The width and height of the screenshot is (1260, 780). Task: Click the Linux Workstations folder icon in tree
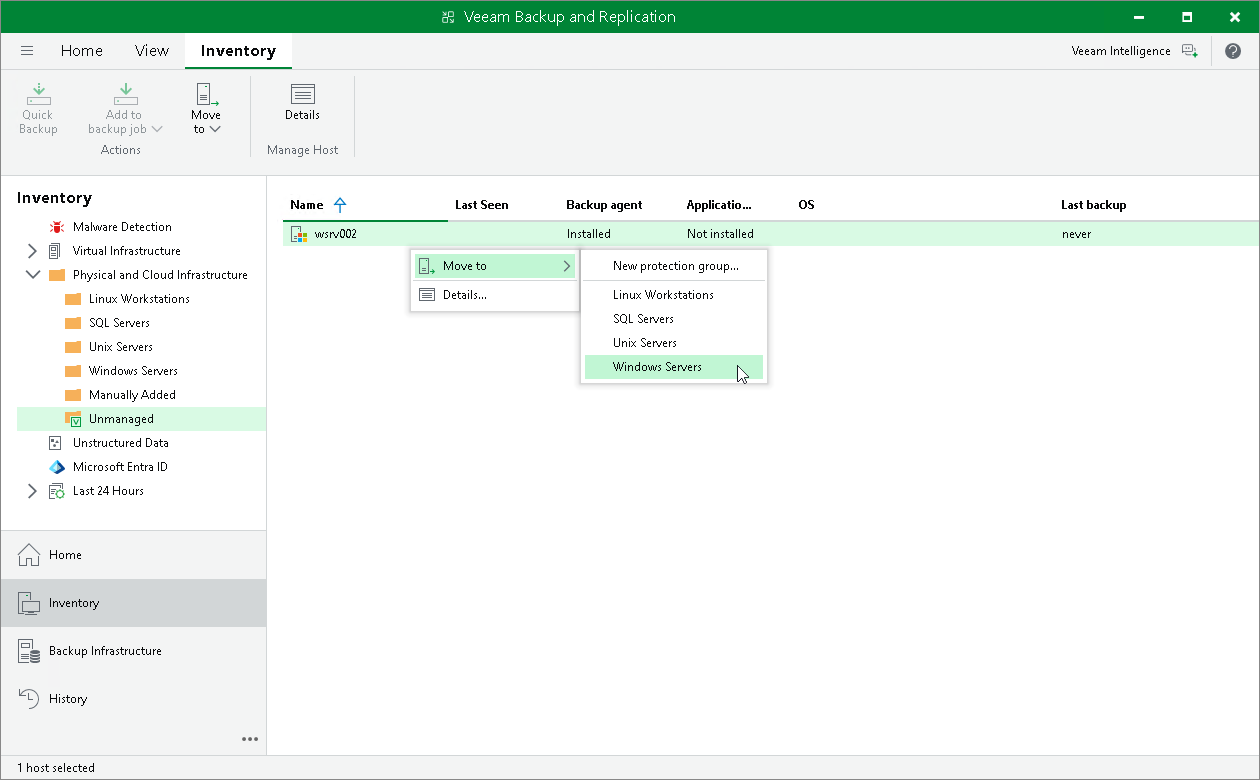pos(73,299)
